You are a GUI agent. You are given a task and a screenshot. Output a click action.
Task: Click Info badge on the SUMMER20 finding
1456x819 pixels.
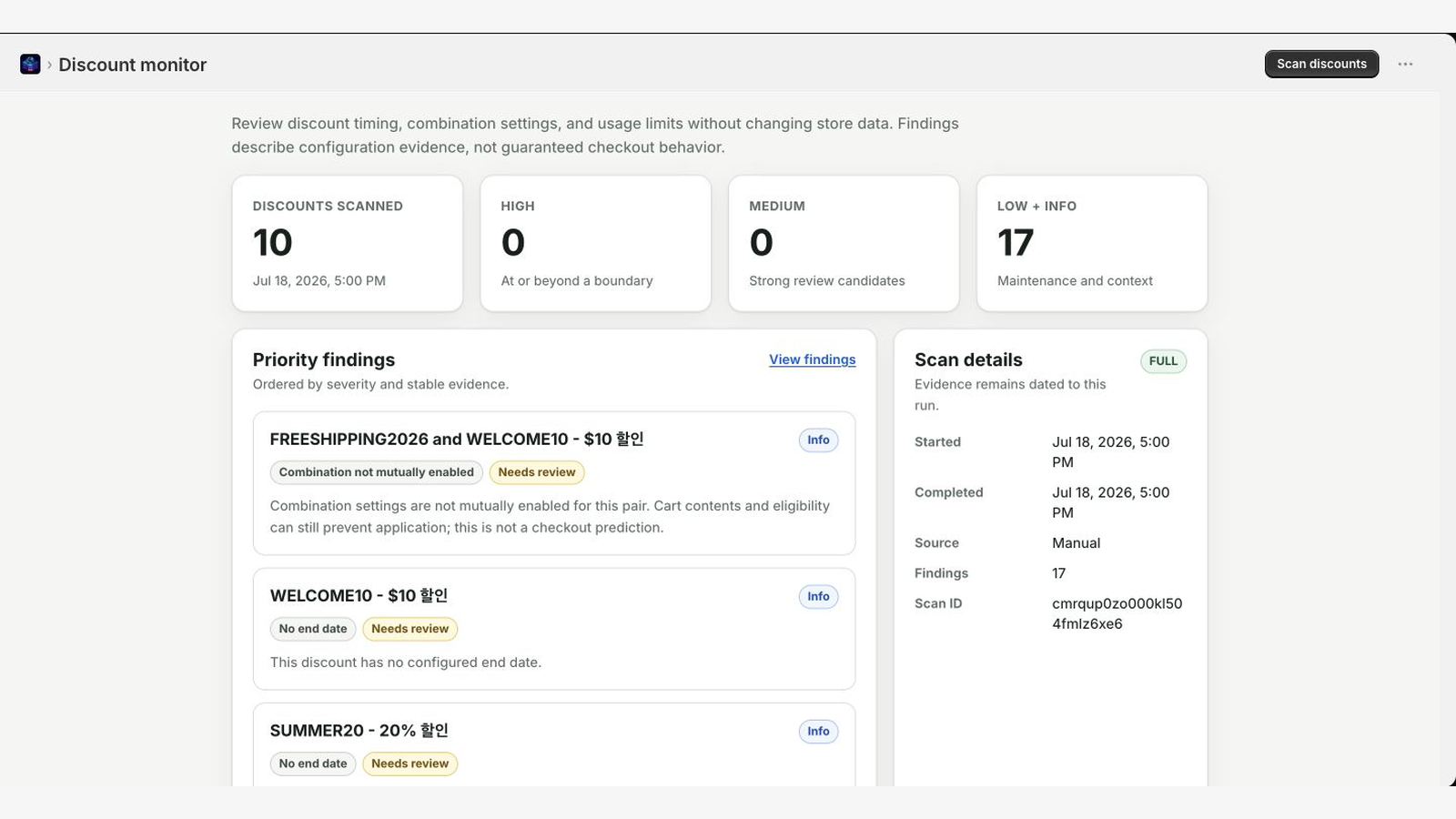coord(818,732)
